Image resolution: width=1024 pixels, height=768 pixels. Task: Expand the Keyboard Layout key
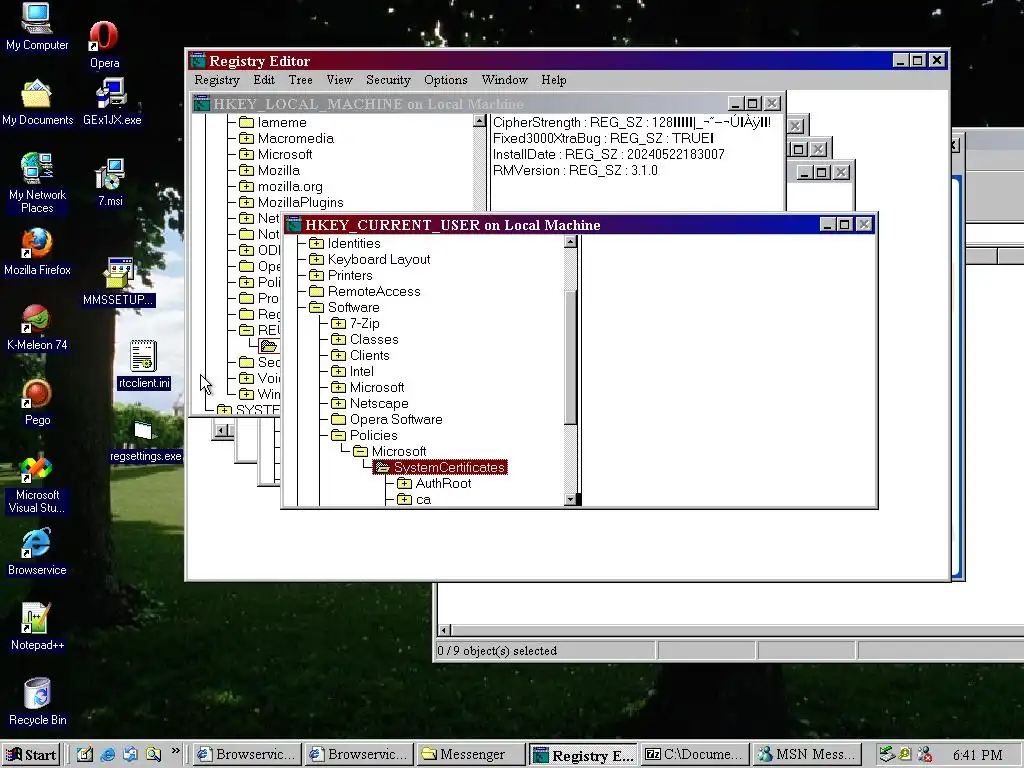tap(316, 259)
